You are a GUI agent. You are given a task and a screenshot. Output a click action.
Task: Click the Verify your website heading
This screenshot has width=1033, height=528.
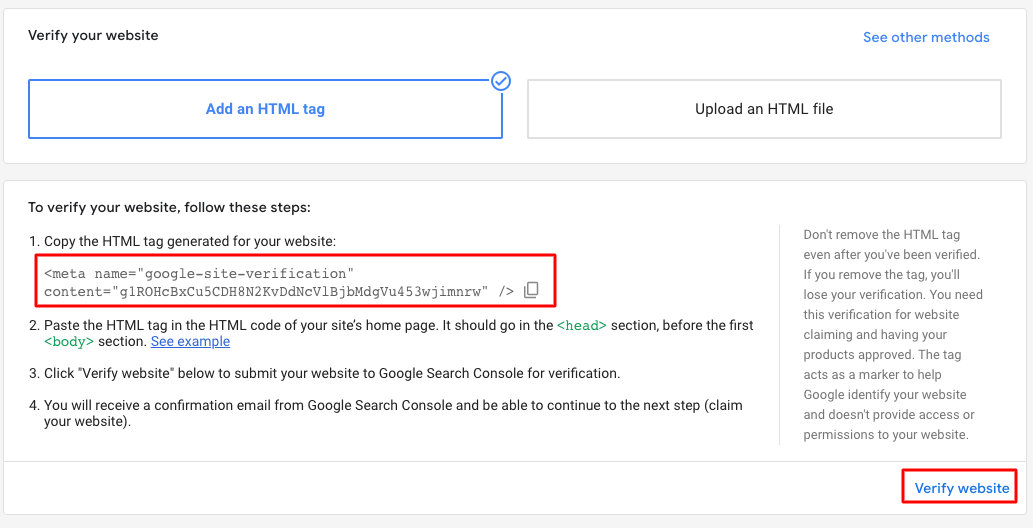(x=93, y=35)
